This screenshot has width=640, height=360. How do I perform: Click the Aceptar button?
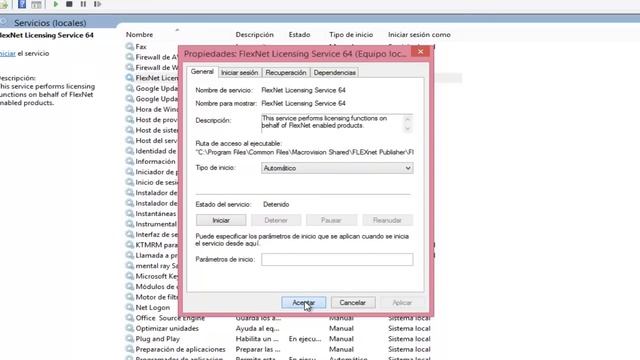pos(303,302)
